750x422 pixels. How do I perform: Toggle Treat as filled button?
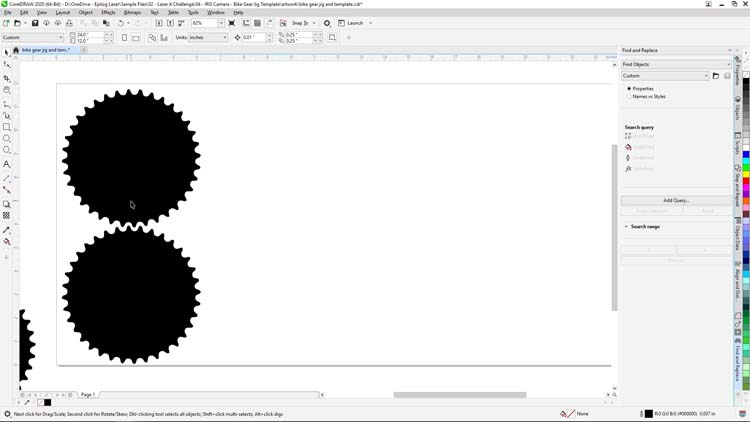pyautogui.click(x=332, y=37)
